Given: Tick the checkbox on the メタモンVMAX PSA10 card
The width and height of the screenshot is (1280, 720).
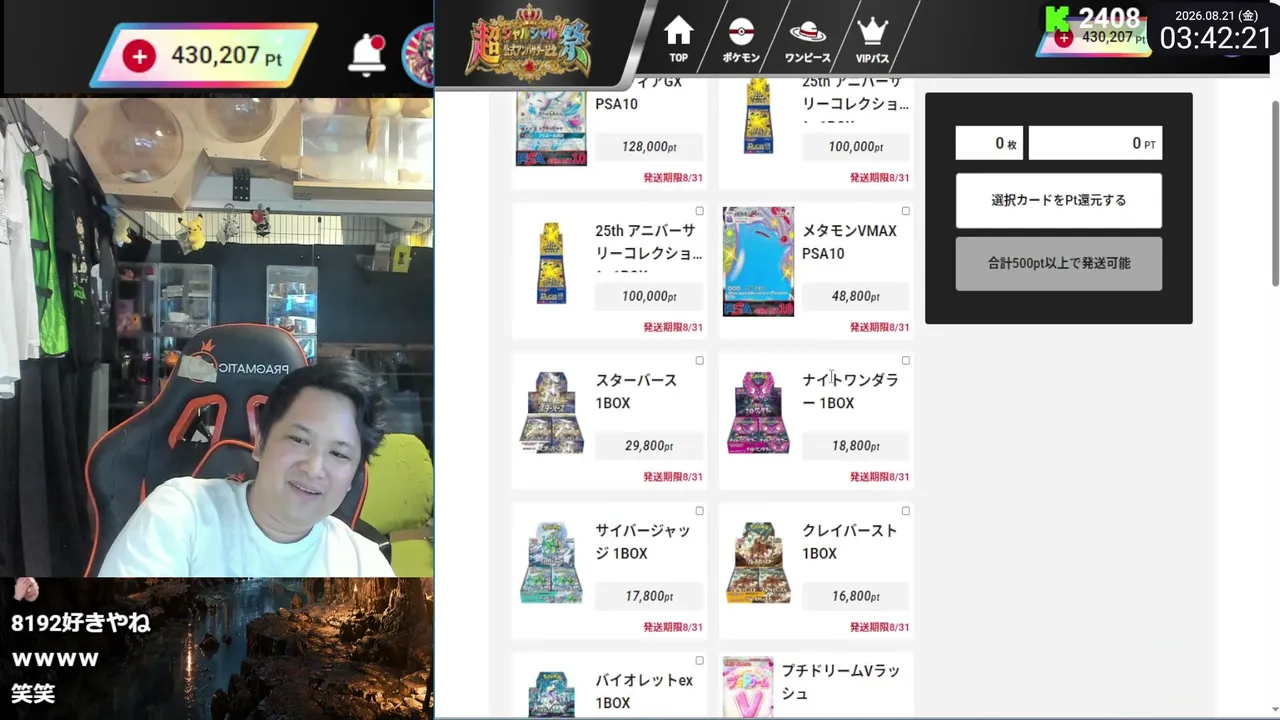Looking at the screenshot, I should (x=906, y=211).
